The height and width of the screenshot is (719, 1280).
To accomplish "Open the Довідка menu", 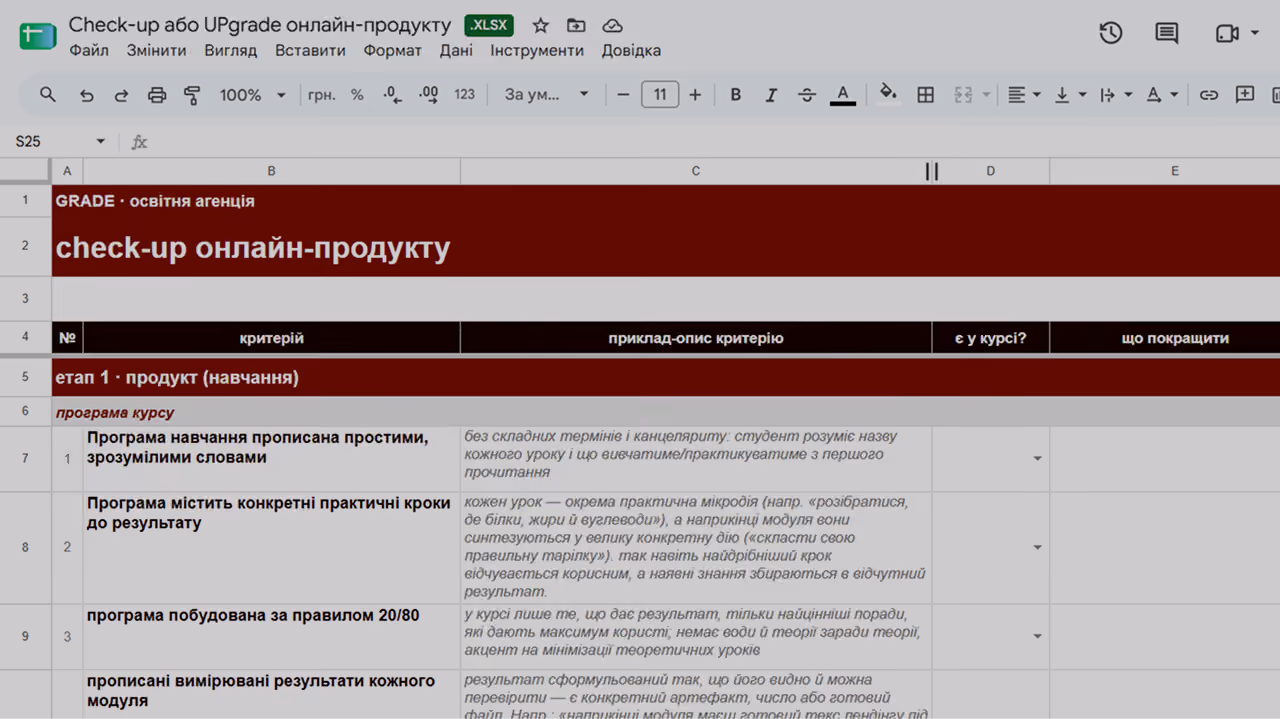I will [x=631, y=50].
